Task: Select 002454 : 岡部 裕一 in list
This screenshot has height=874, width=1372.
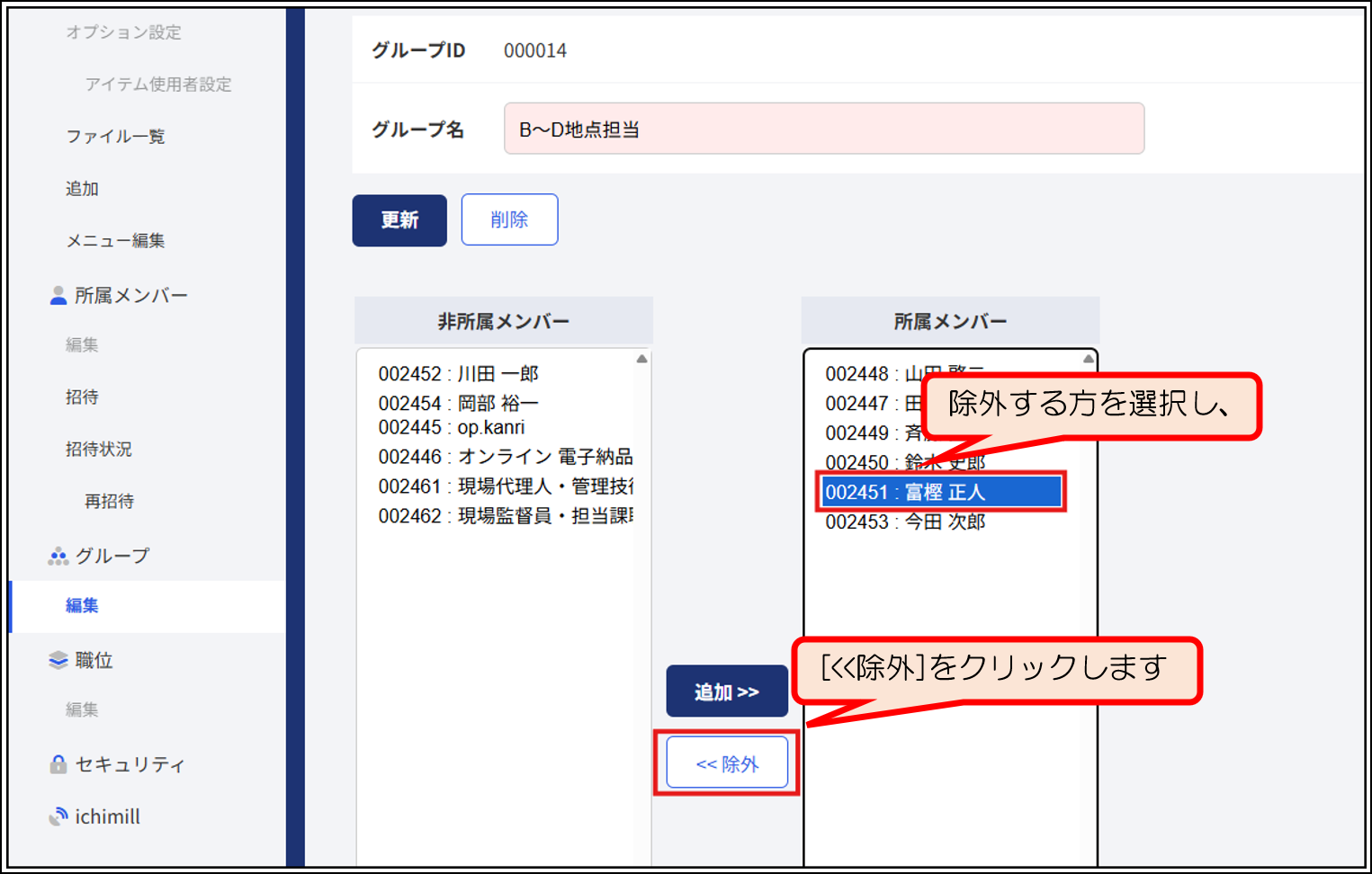Action: coord(458,404)
